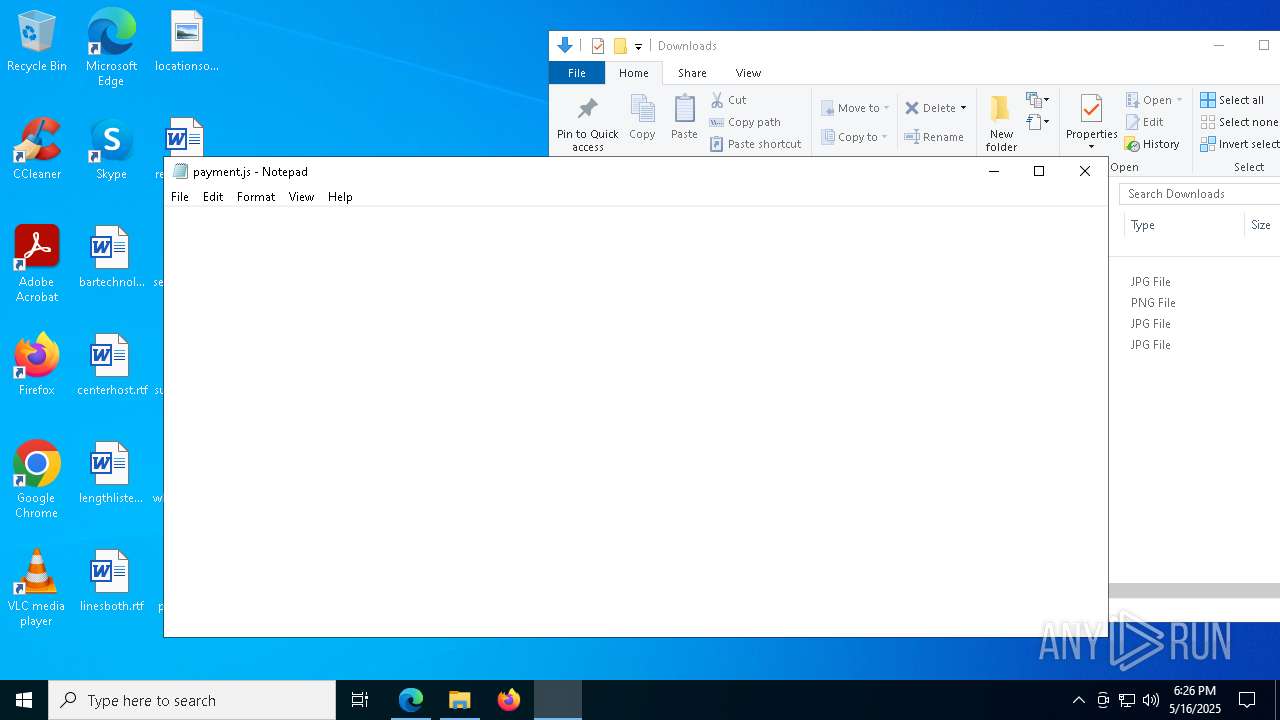Open Edit menu in Notepad
Screen dimensions: 1280x720
213,197
